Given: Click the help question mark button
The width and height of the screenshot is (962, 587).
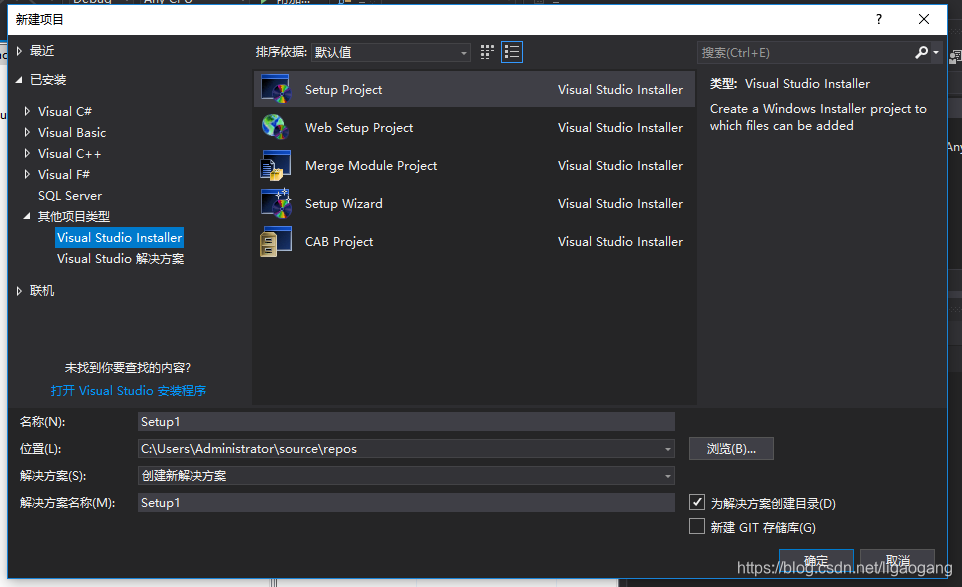Looking at the screenshot, I should pyautogui.click(x=879, y=19).
